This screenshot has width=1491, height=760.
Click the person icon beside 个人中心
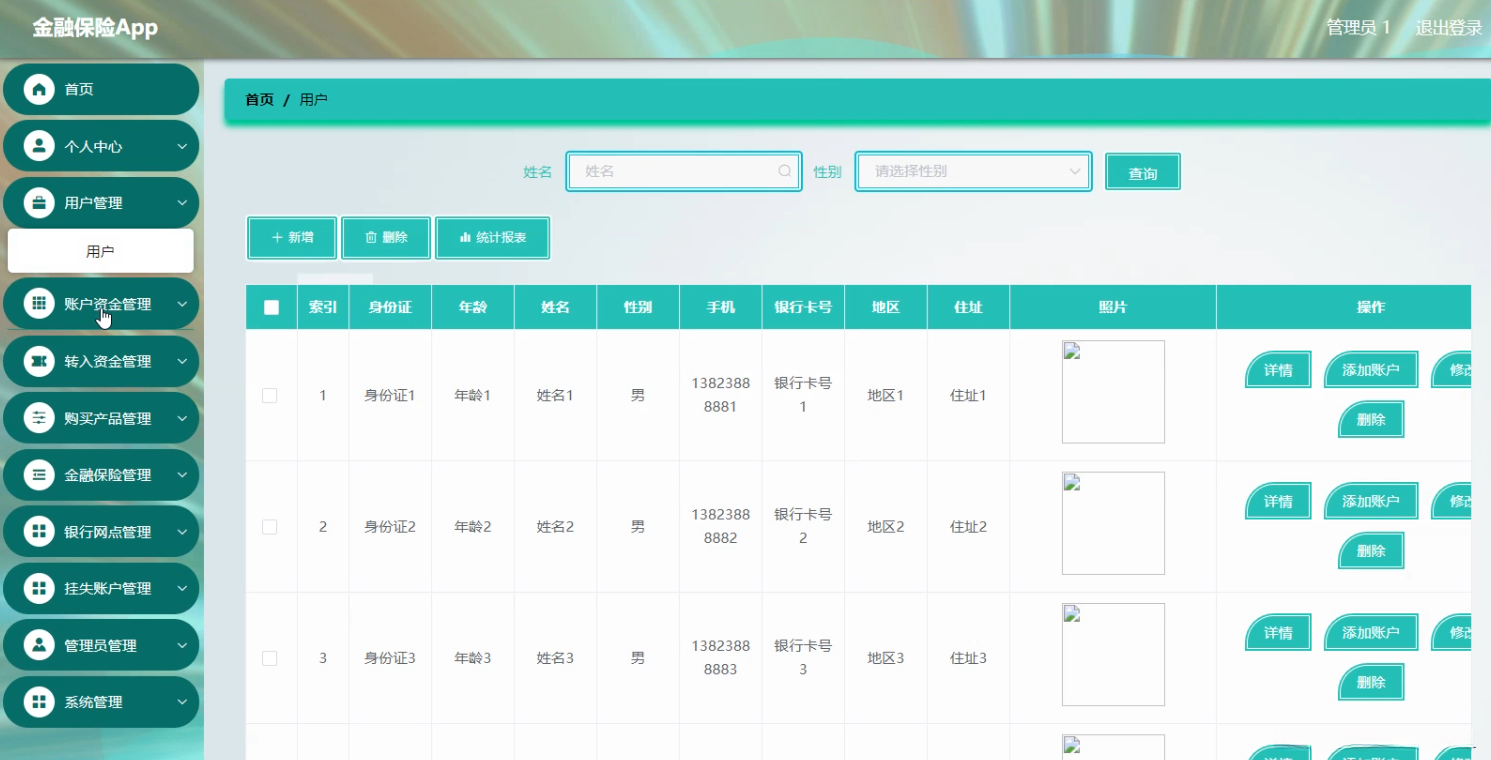pyautogui.click(x=39, y=146)
